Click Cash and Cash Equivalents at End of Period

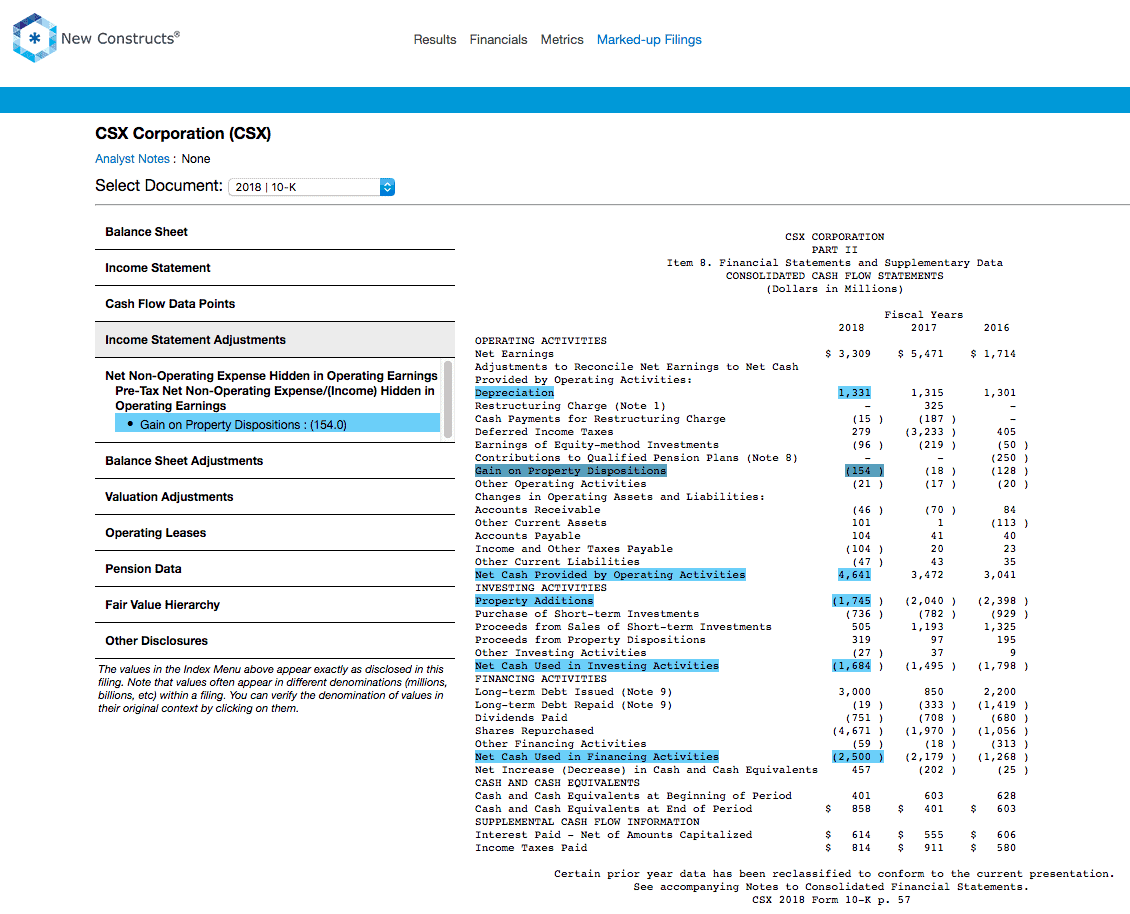point(613,809)
